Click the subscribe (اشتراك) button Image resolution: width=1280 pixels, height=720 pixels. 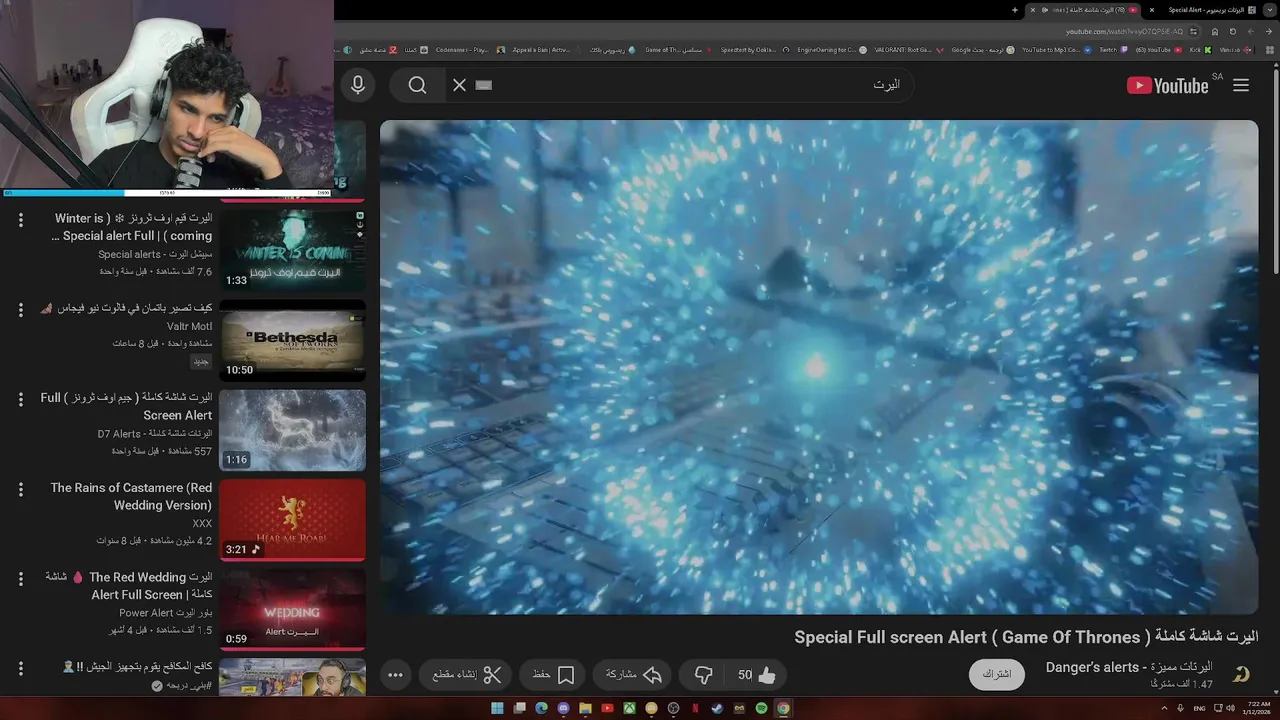[997, 675]
